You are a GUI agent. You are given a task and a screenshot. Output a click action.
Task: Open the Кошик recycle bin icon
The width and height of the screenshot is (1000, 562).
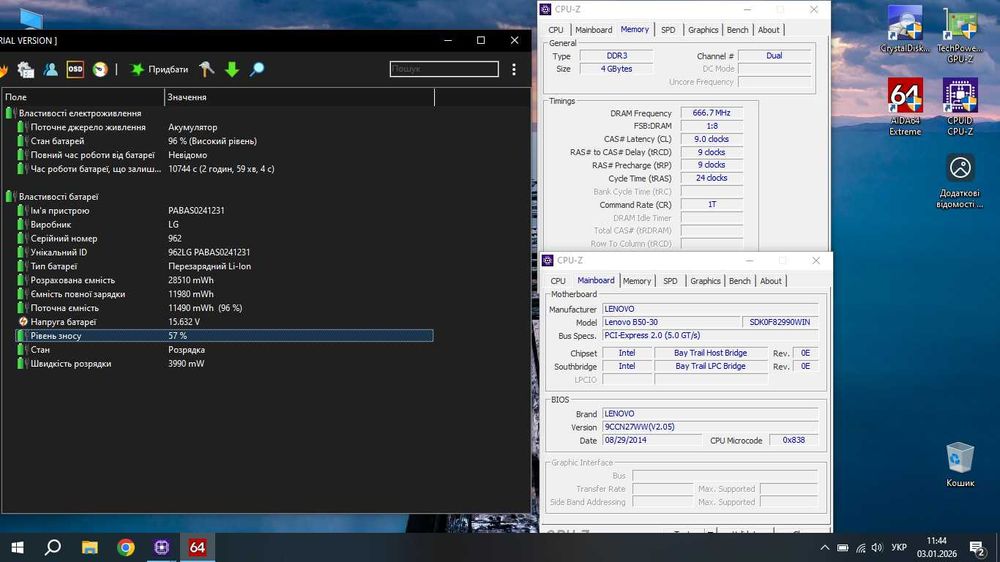960,464
